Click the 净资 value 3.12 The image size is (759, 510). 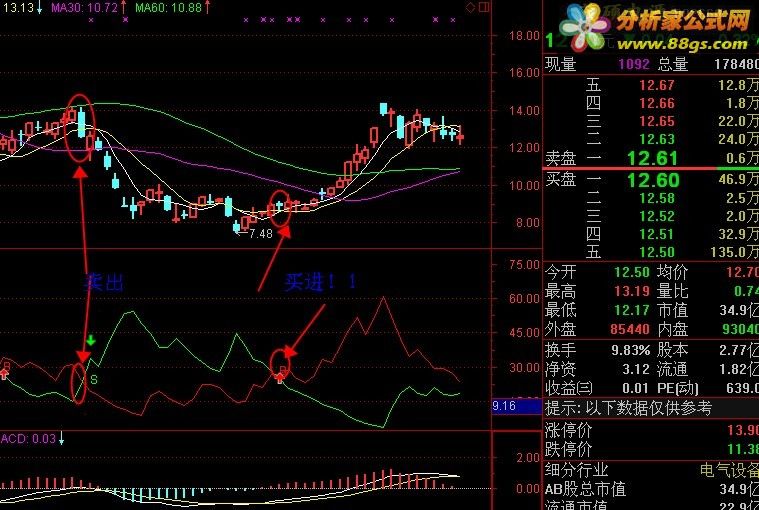[x=636, y=369]
